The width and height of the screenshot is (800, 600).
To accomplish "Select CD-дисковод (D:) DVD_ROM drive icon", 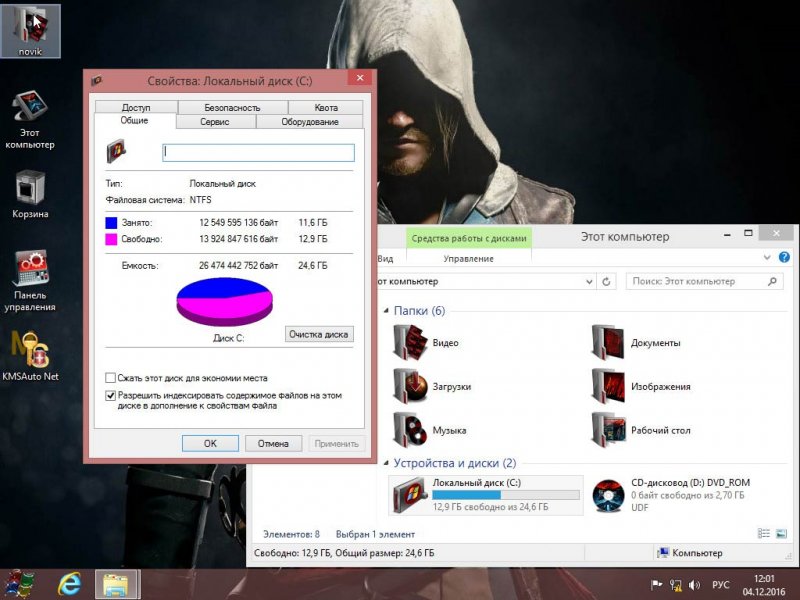I will (608, 495).
